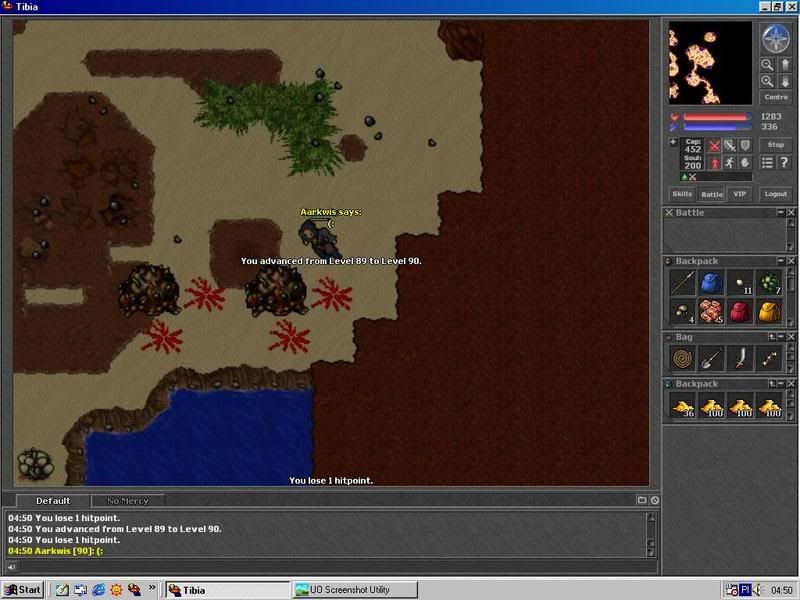
Task: Select offensive fighting mode
Action: tap(715, 146)
